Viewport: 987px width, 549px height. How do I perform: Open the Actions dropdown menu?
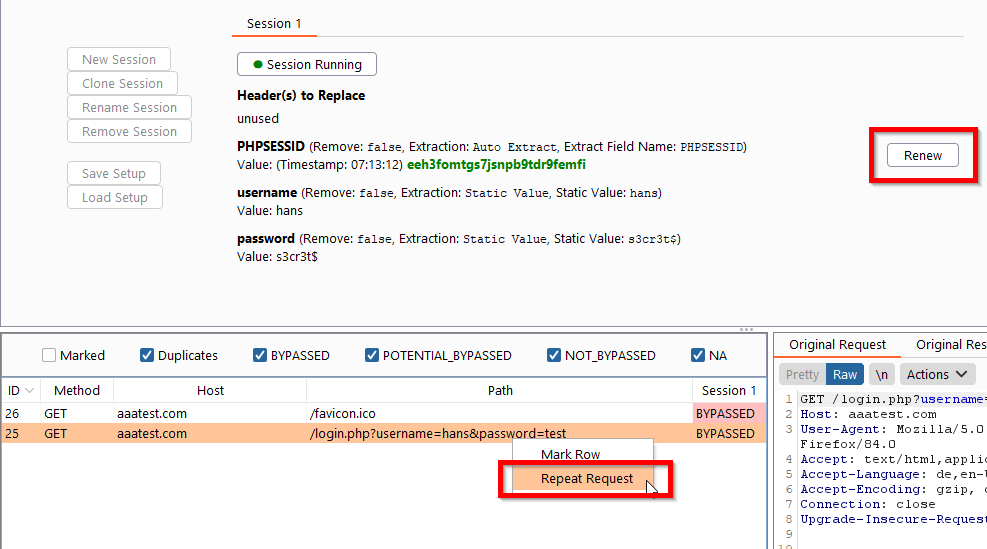[x=937, y=375]
